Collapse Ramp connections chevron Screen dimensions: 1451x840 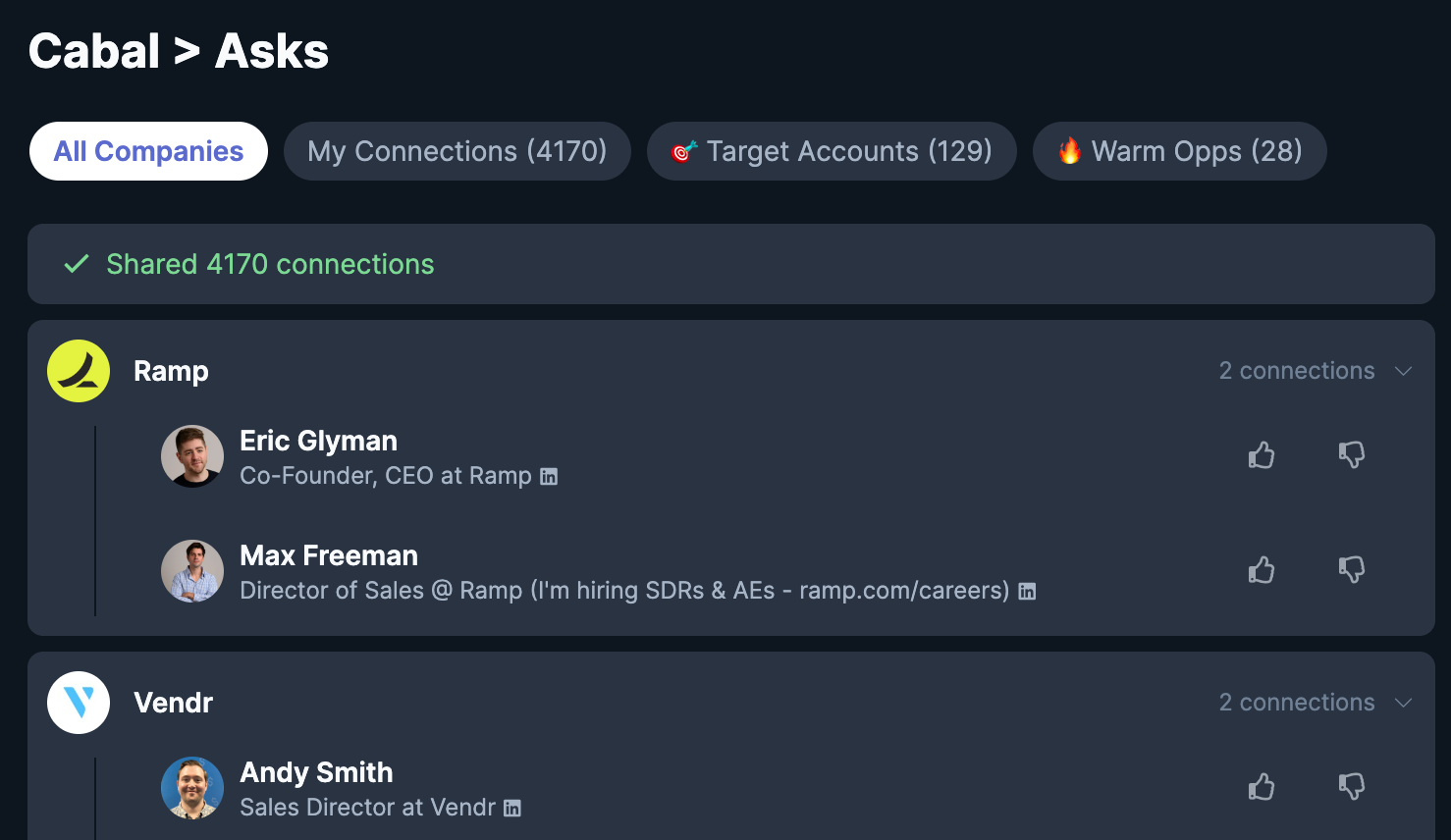[x=1403, y=371]
